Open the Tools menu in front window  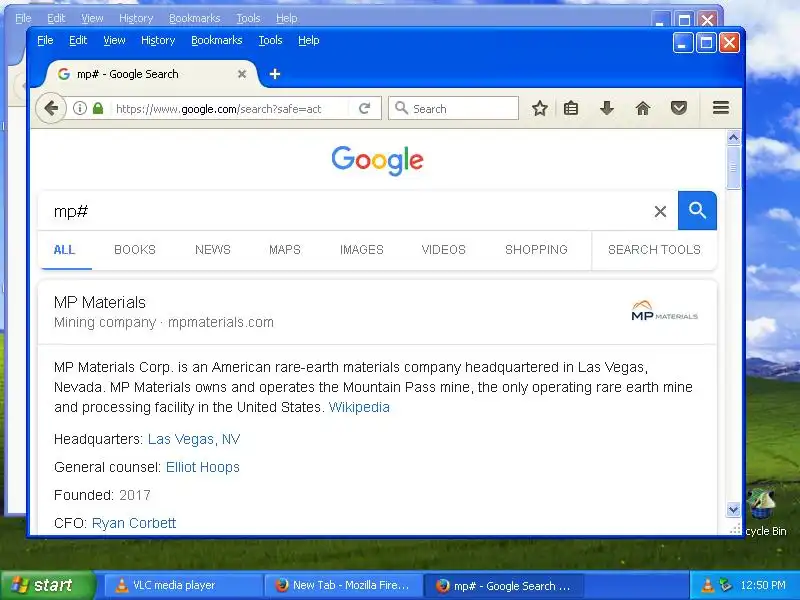click(x=270, y=40)
